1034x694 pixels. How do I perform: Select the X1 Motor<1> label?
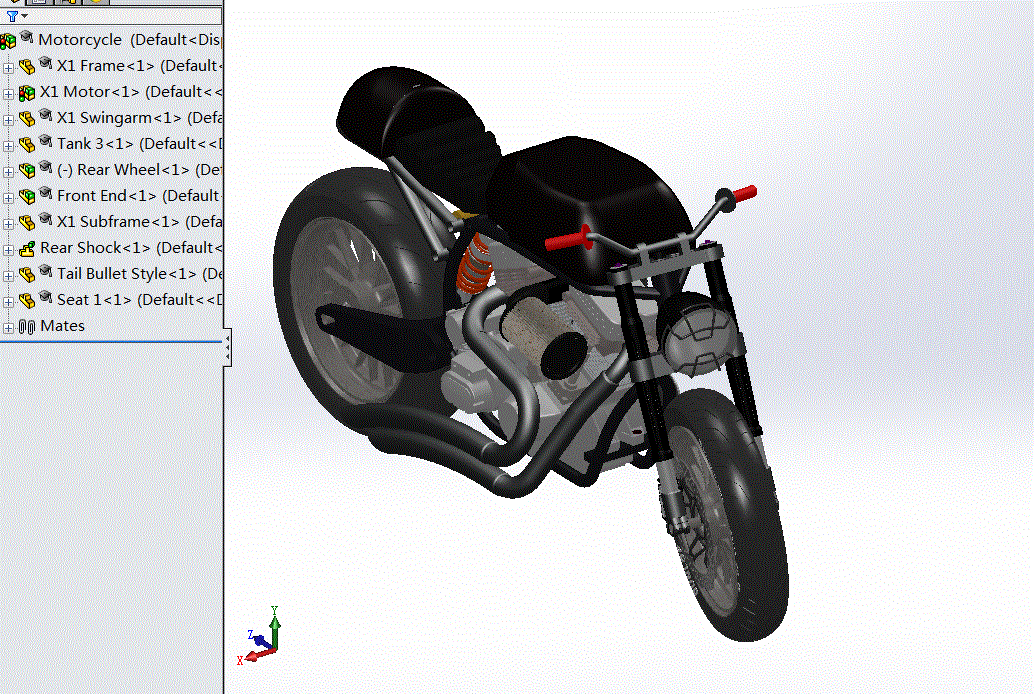coord(89,92)
